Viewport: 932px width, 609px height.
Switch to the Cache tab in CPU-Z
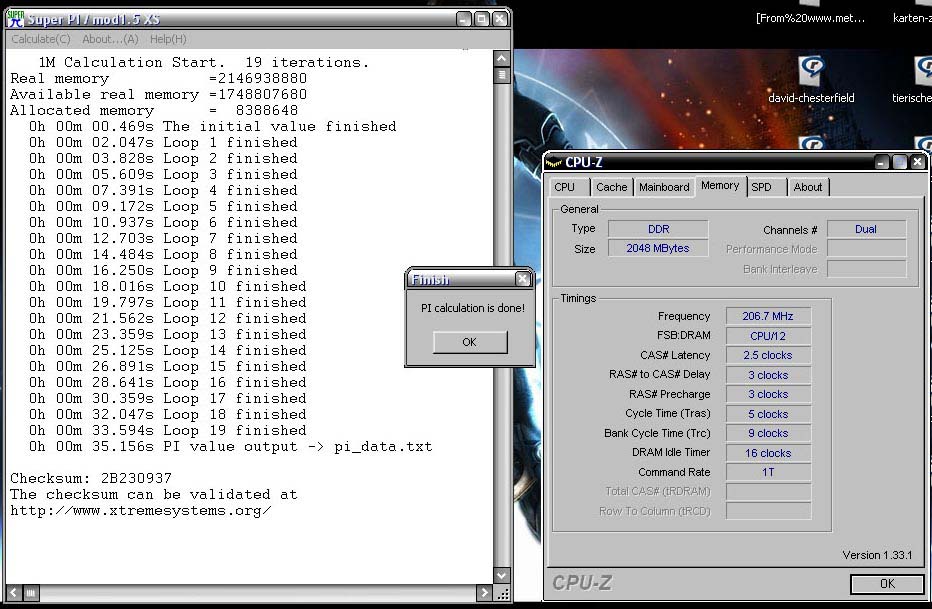point(612,187)
